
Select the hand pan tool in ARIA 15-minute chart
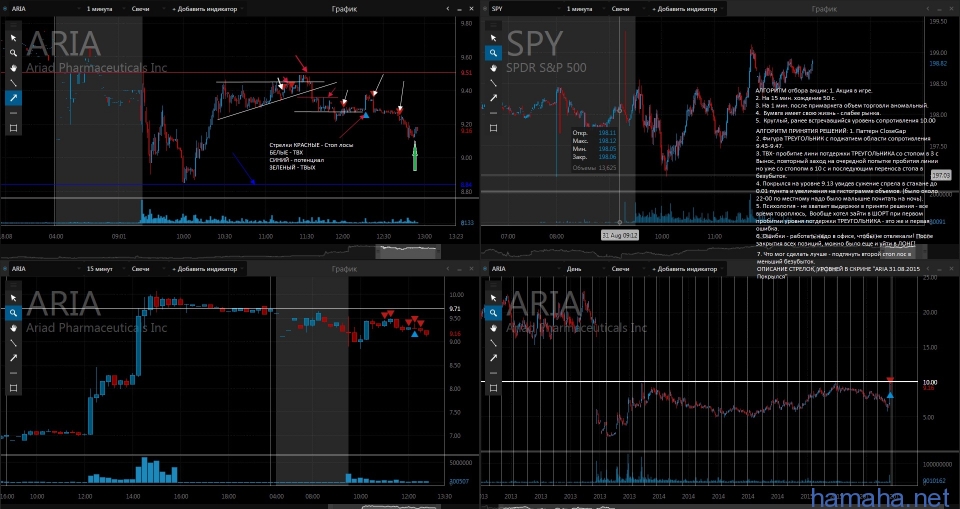coord(13,328)
